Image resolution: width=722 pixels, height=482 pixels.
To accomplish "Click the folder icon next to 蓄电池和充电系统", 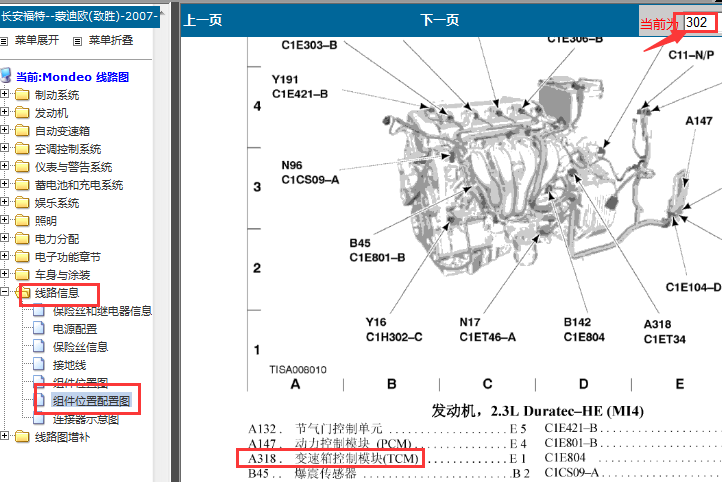I will 22,185.
